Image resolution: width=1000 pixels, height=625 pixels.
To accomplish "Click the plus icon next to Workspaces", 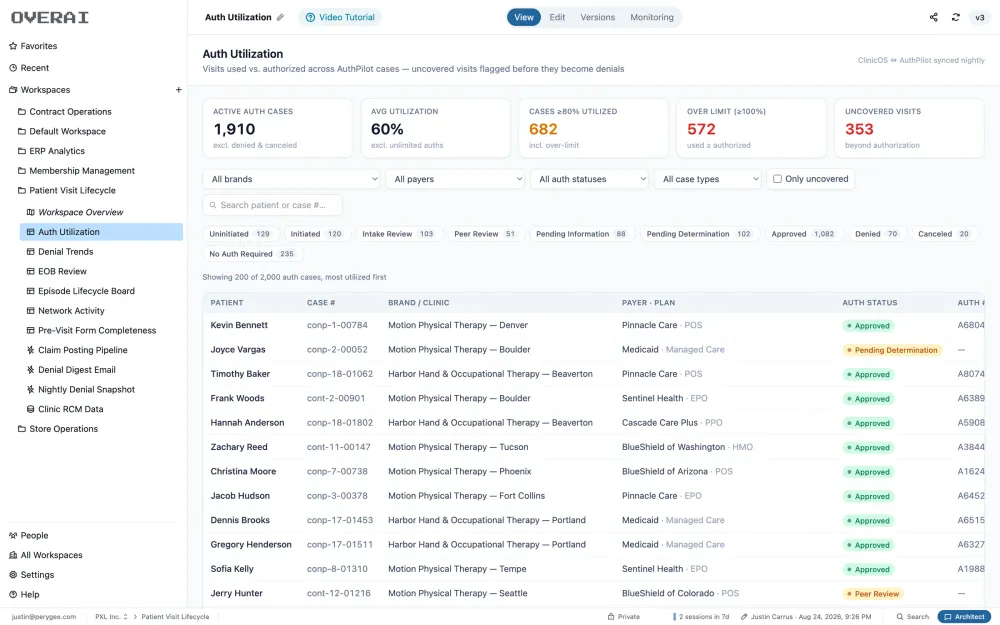I will tap(179, 90).
